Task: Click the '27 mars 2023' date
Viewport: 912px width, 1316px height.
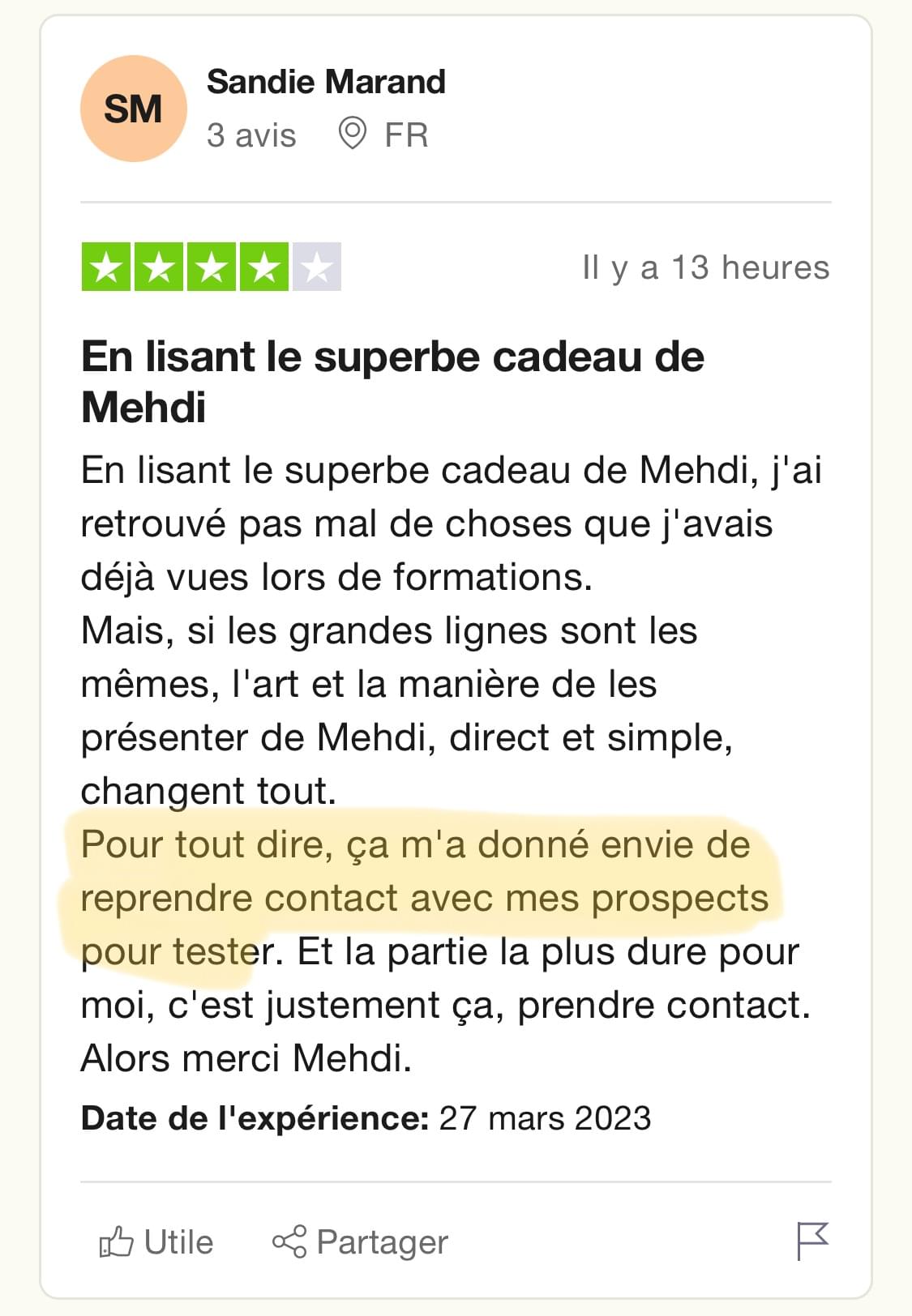Action: click(545, 1118)
